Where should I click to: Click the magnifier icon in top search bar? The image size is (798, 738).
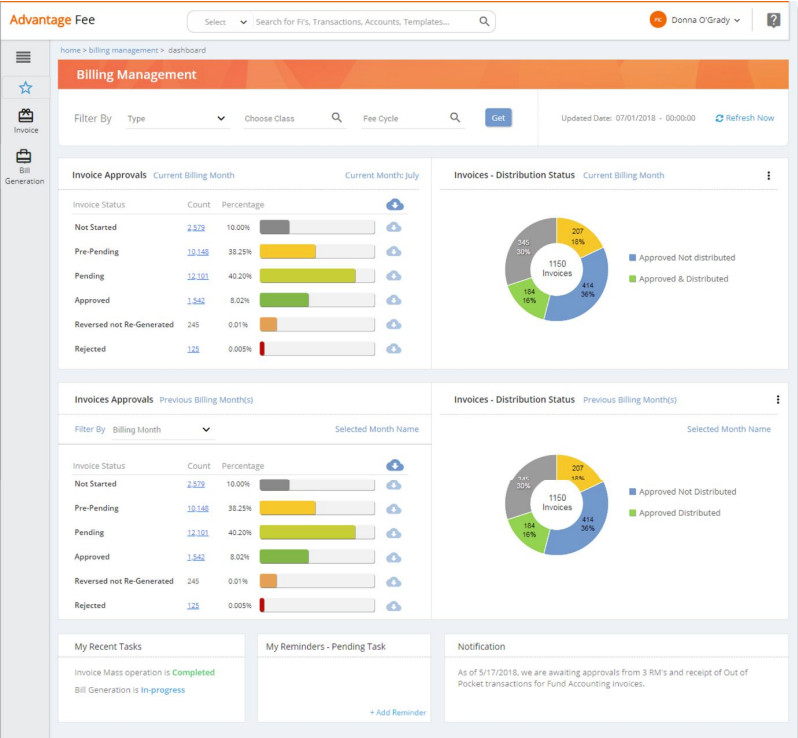click(x=484, y=21)
